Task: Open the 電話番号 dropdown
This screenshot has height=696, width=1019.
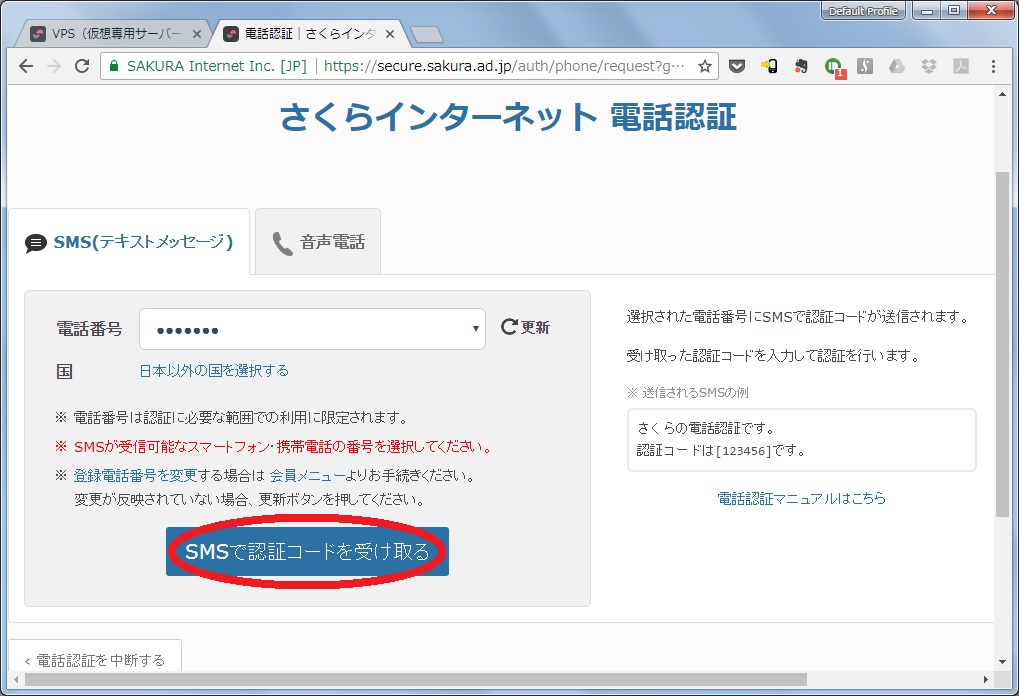Action: click(312, 329)
